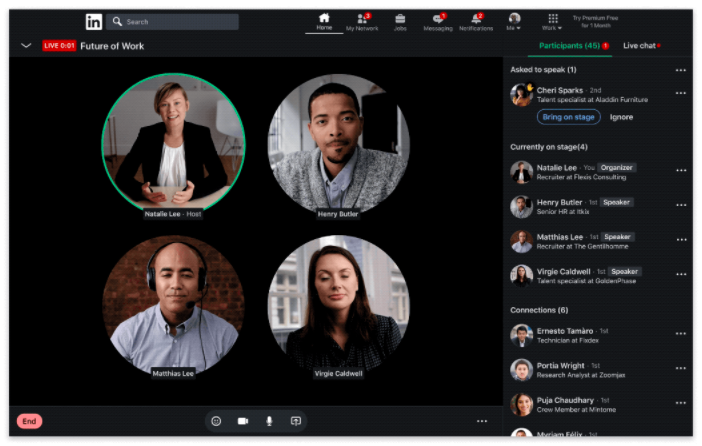Image resolution: width=702 pixels, height=446 pixels.
Task: Expand the Me profile menu
Action: pyautogui.click(x=514, y=22)
